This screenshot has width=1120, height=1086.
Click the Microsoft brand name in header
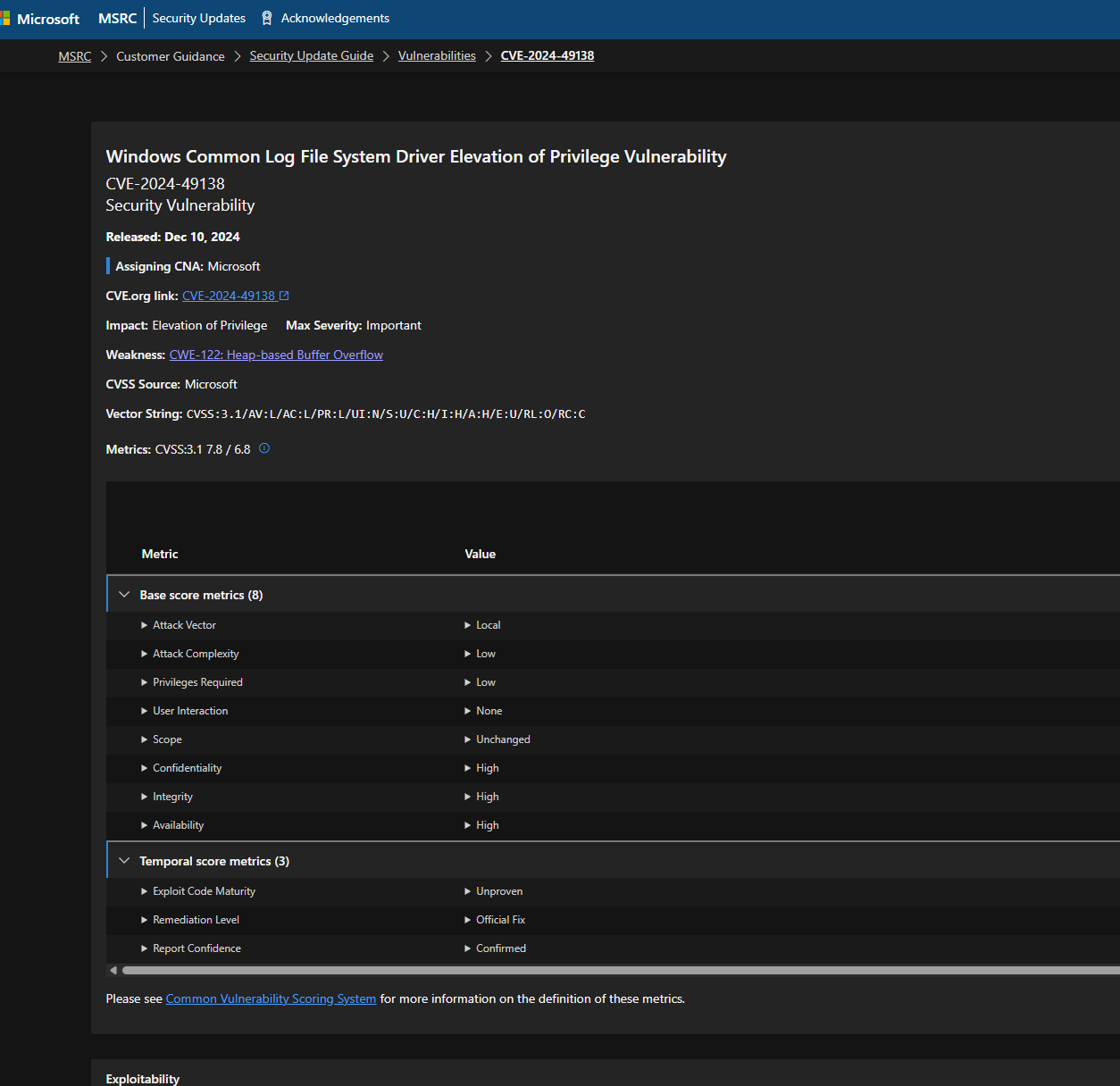click(48, 19)
